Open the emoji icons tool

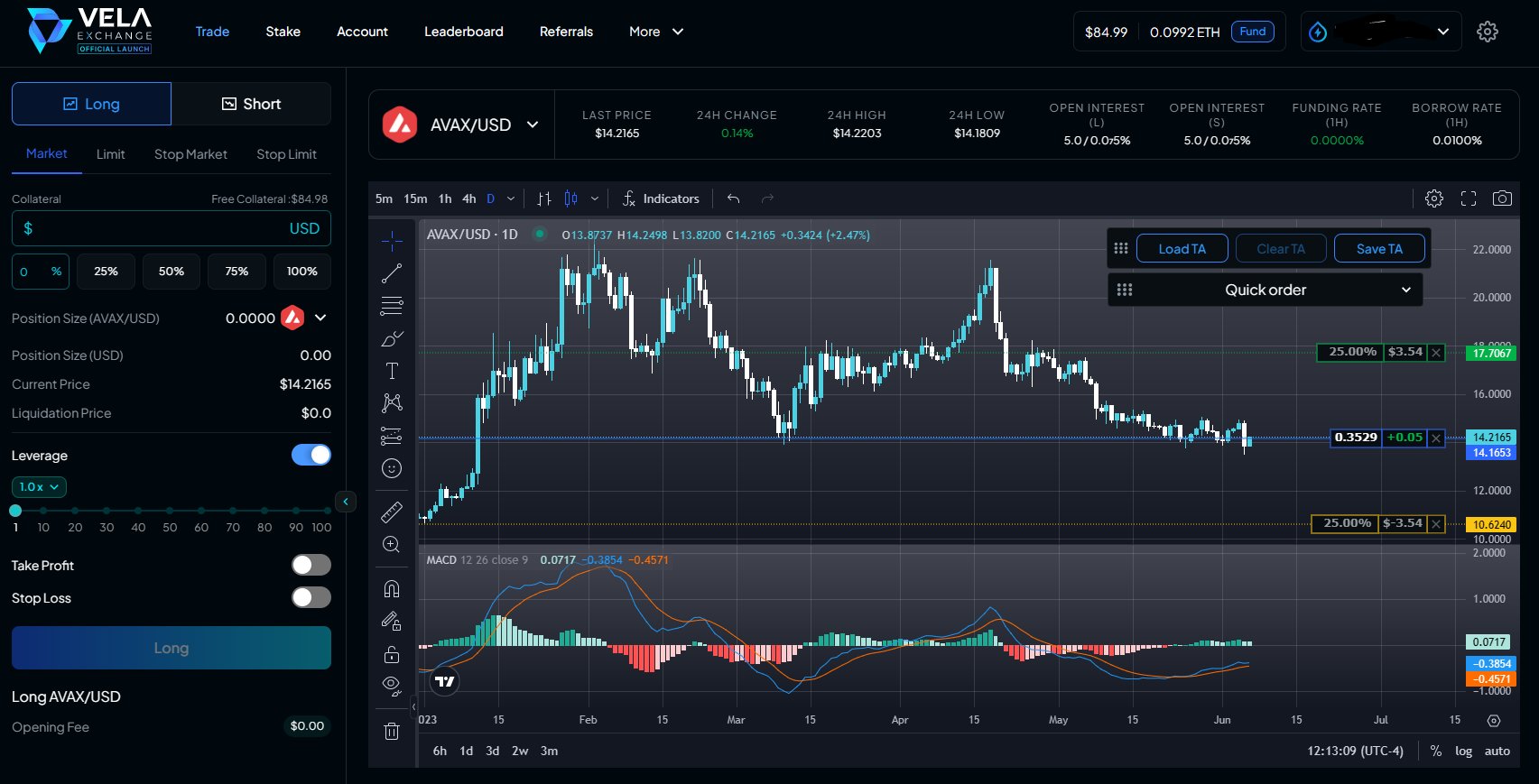click(392, 468)
